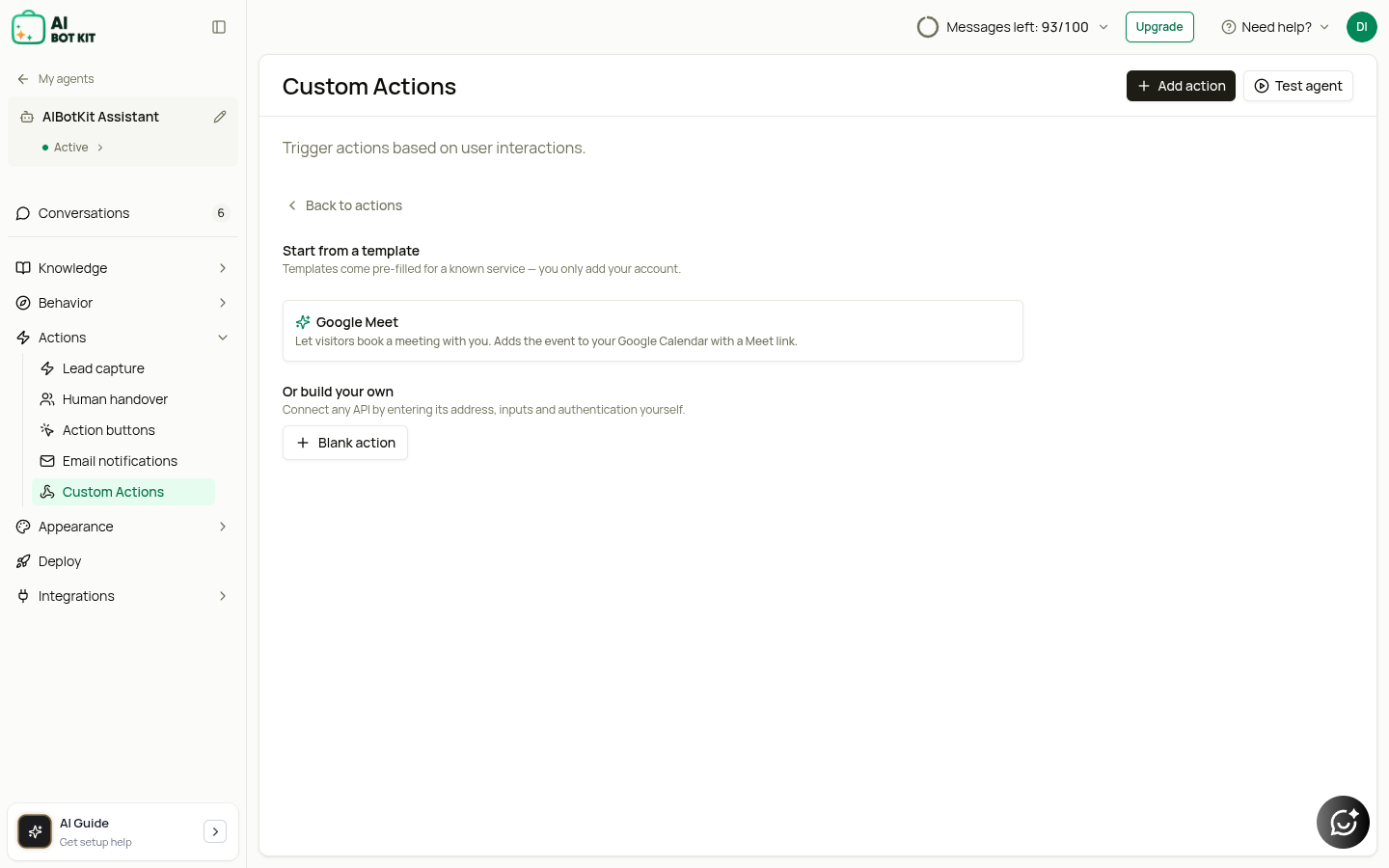Open Human handover settings

pyautogui.click(x=123, y=399)
